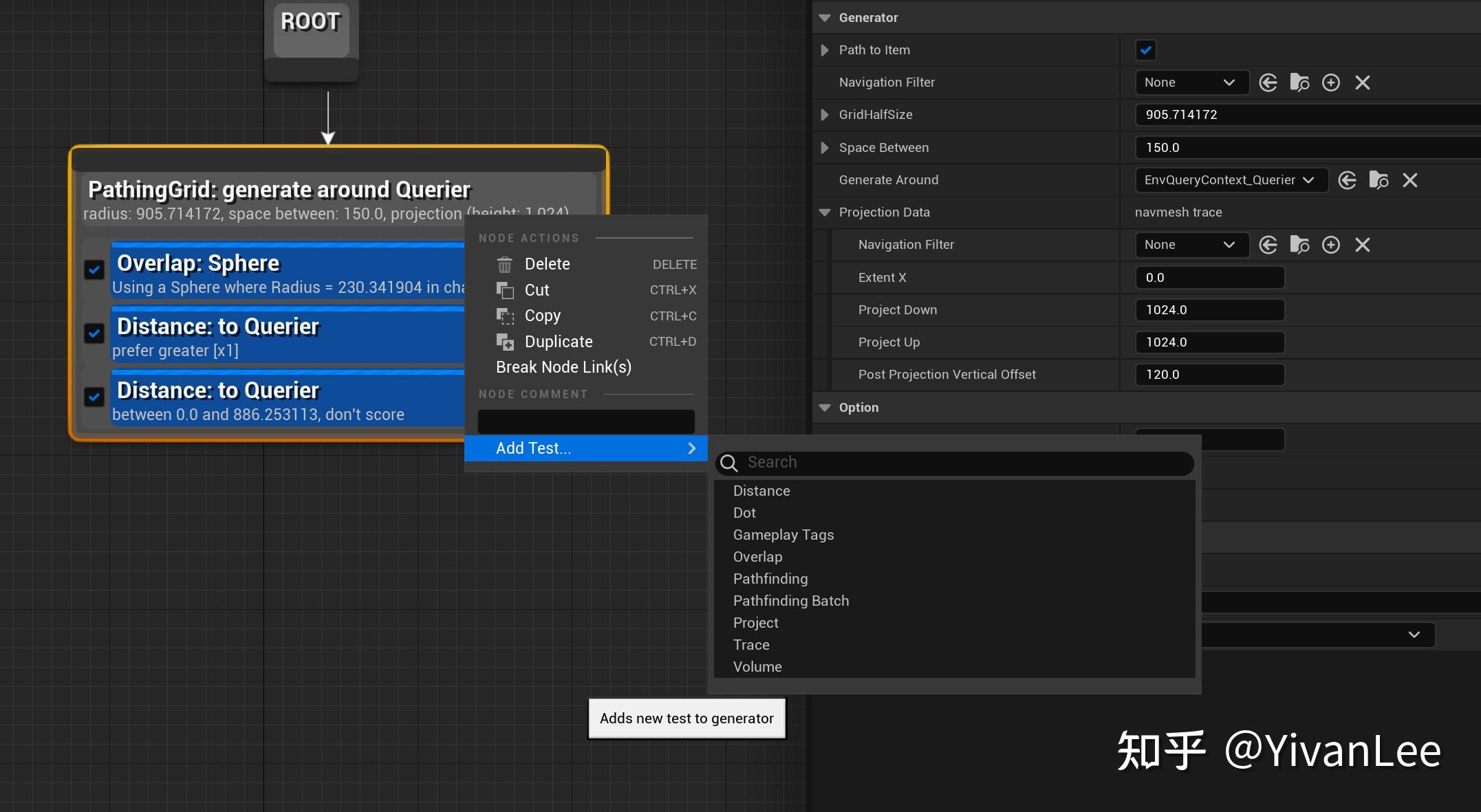Click the plus icon in the Generator Navigation Filter row

click(1331, 83)
